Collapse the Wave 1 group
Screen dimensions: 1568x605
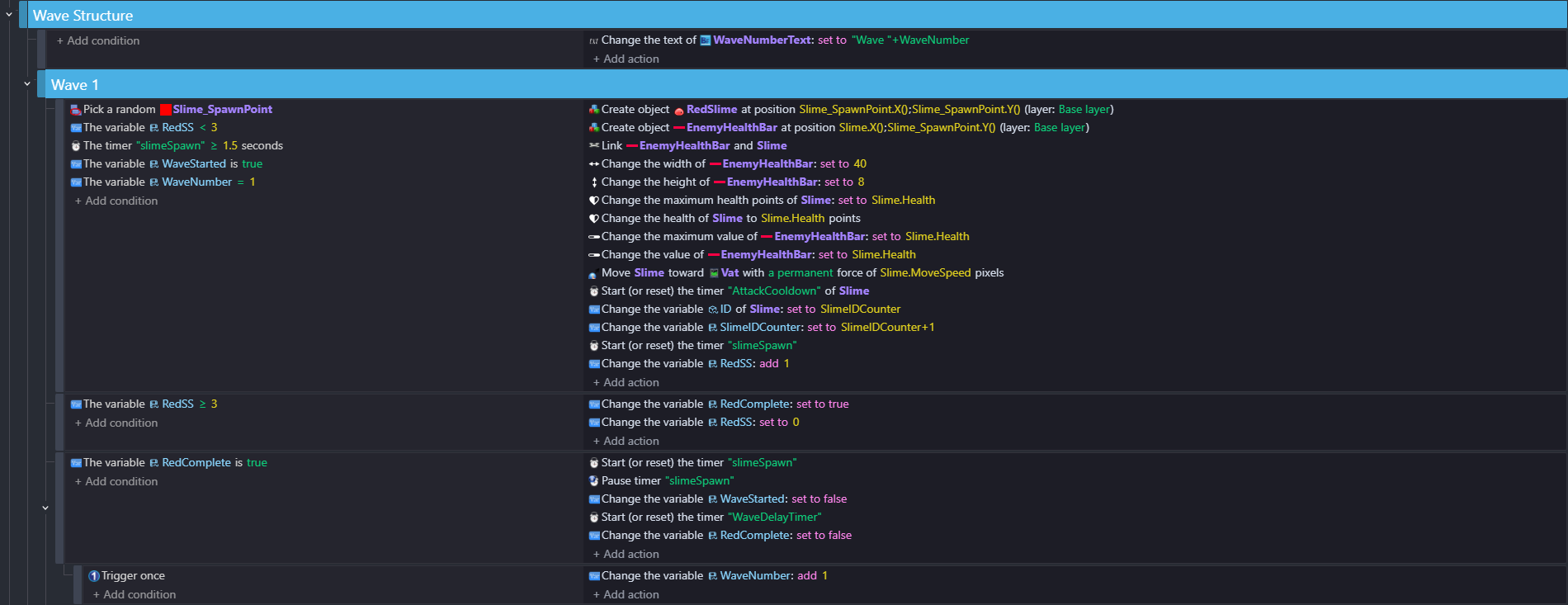pos(27,84)
